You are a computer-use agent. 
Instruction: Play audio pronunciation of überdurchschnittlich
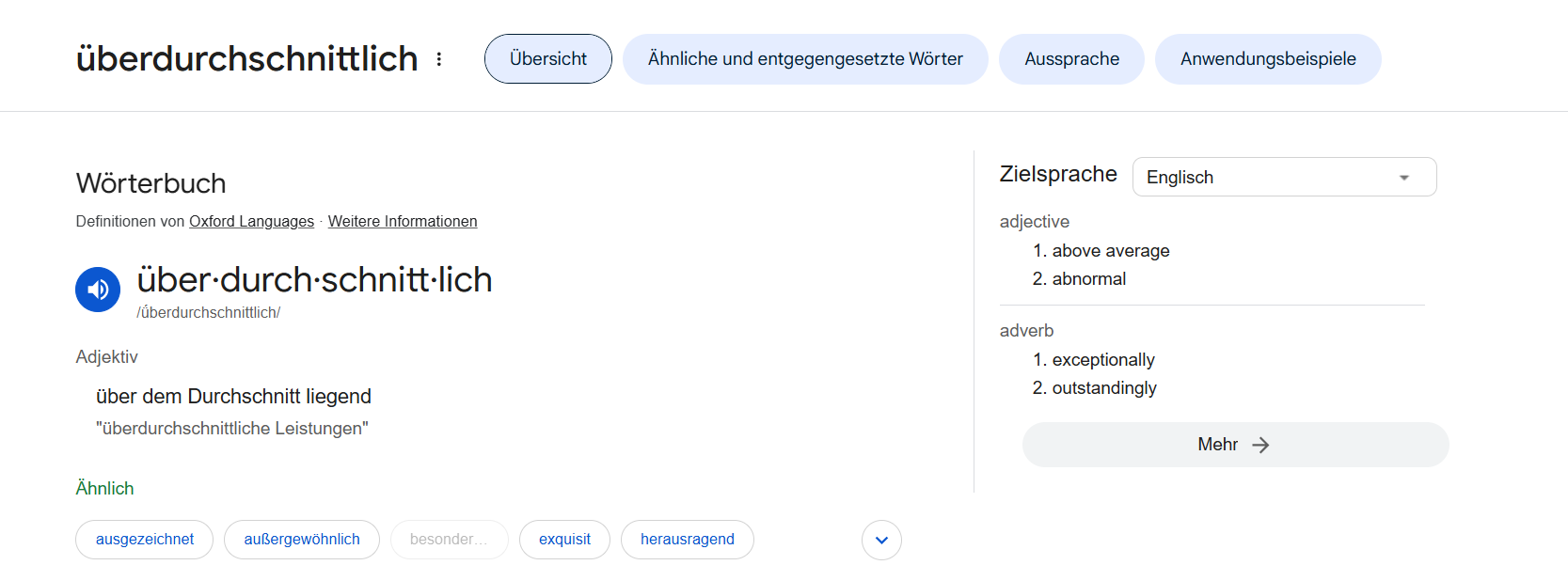[x=98, y=290]
